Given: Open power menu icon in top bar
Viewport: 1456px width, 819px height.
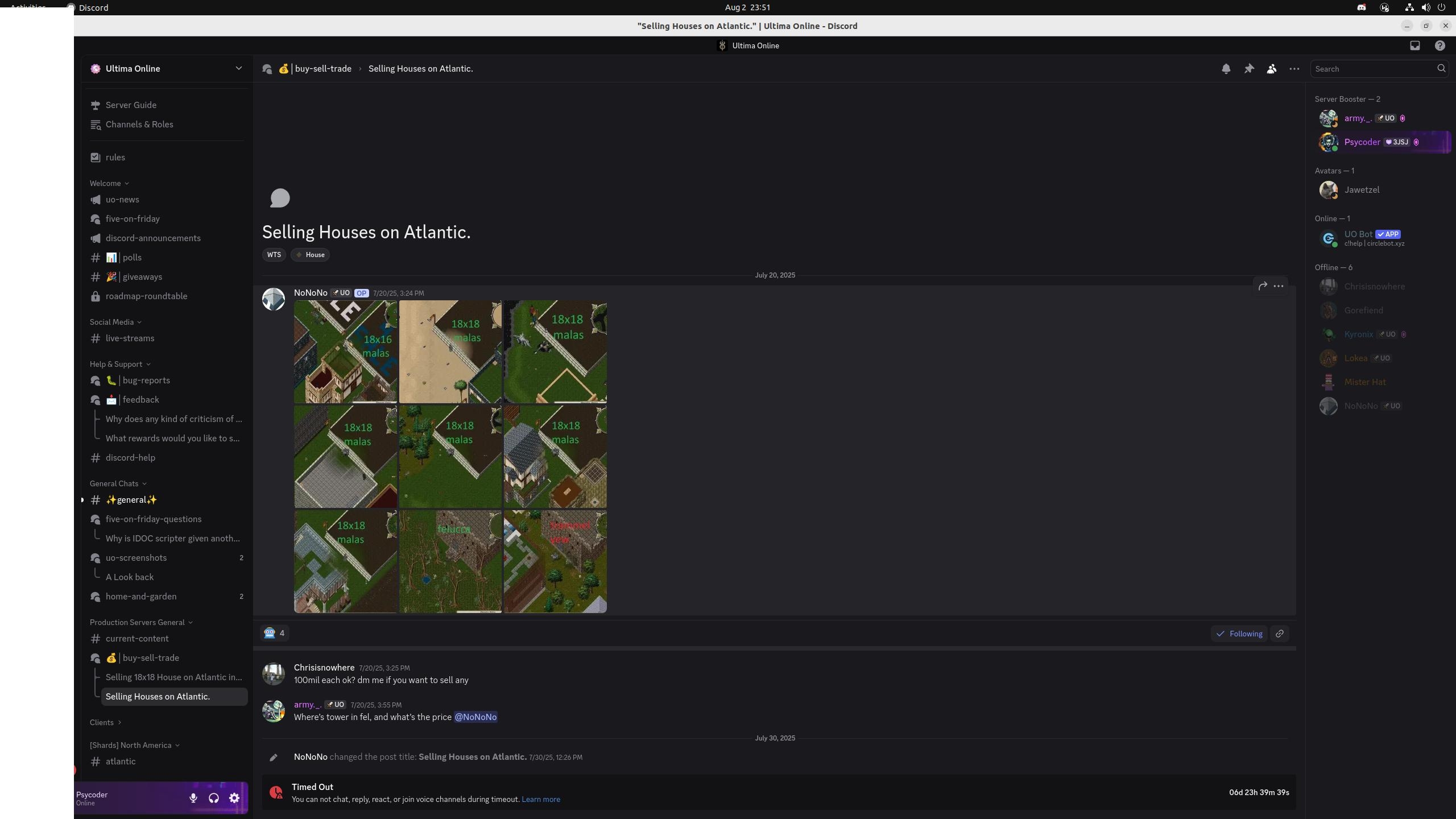Looking at the screenshot, I should (1442, 7).
